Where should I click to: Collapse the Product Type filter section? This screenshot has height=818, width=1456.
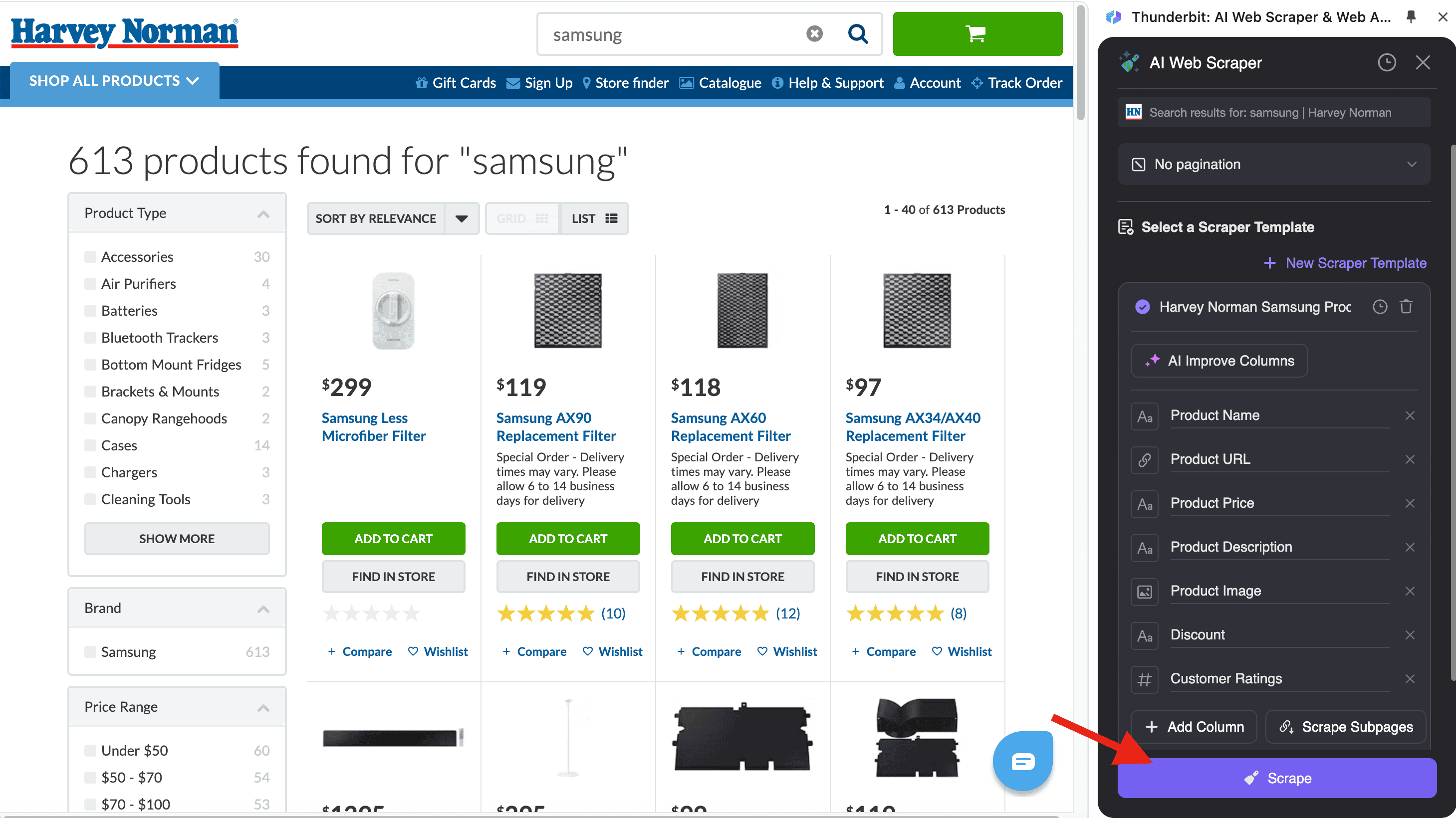coord(263,213)
